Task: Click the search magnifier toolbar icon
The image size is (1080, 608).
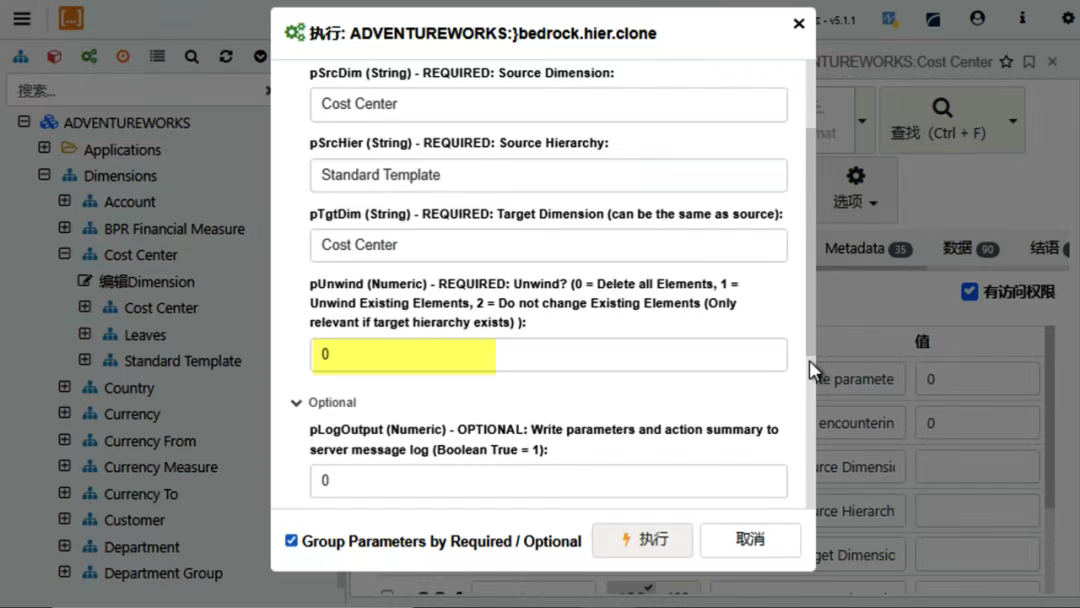Action: (x=191, y=56)
